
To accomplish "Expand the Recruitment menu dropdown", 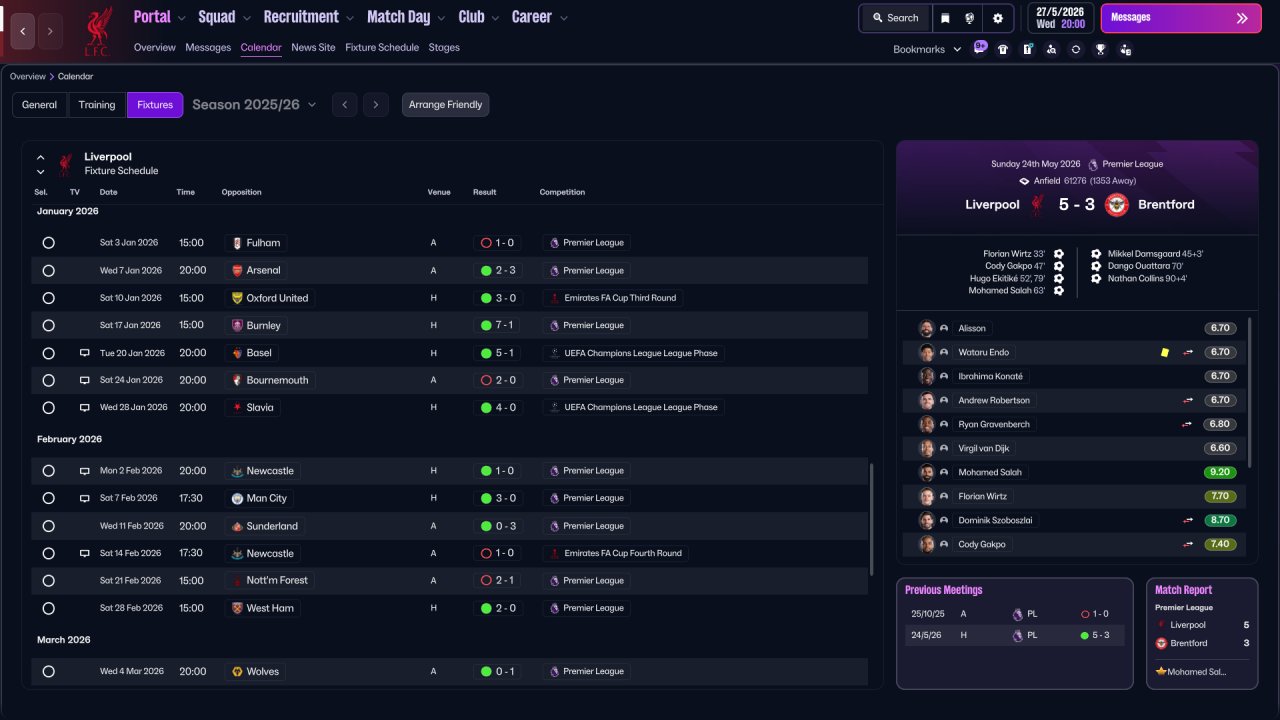I will [x=349, y=18].
